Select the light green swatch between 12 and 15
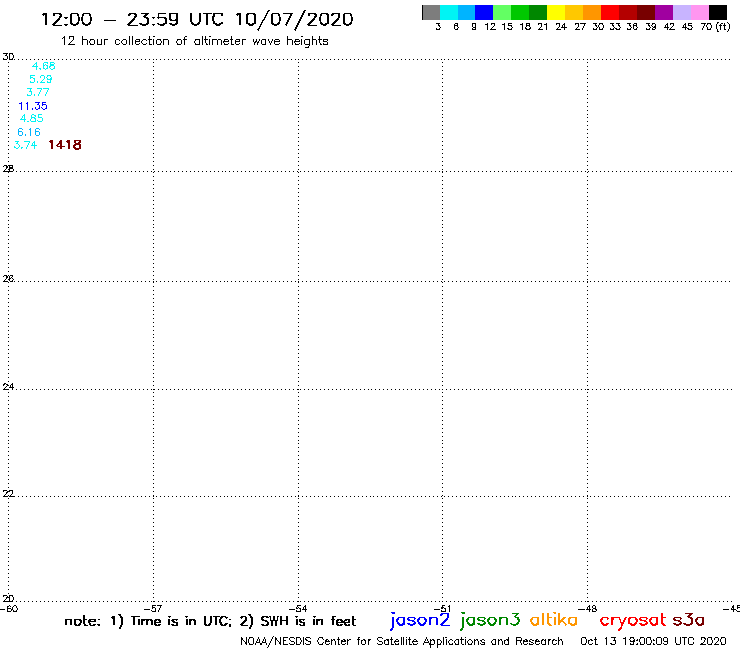Screen dimensions: 740x650 502,12
